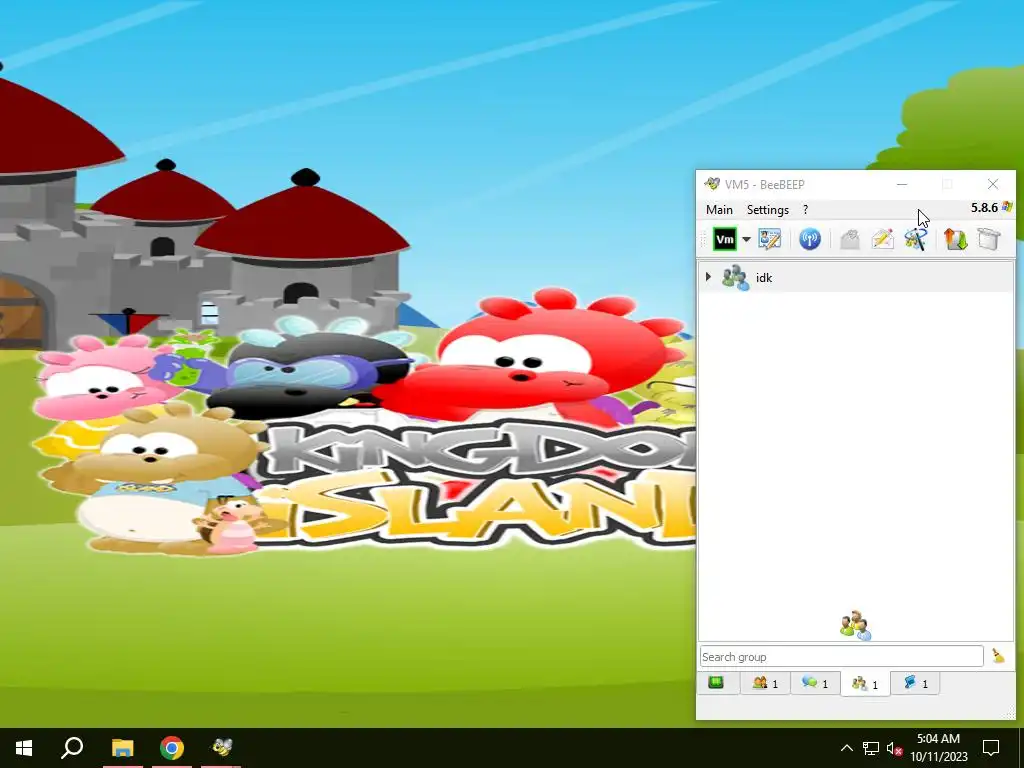Viewport: 1024px width, 768px height.
Task: Open Google Chrome from the taskbar
Action: point(172,748)
